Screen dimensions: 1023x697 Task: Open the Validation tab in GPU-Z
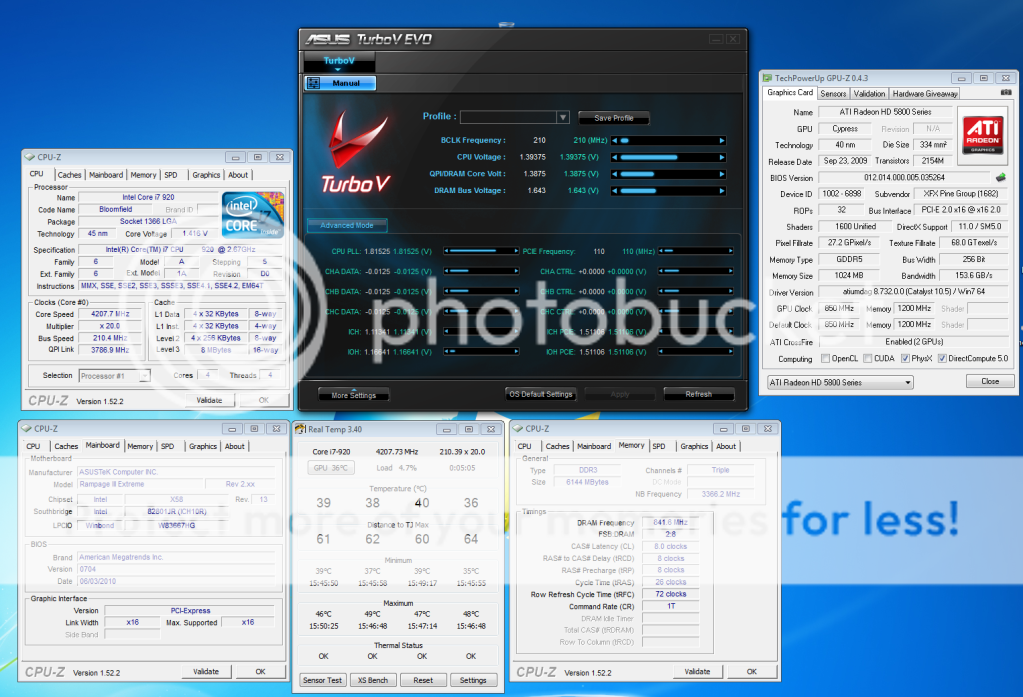[x=869, y=94]
